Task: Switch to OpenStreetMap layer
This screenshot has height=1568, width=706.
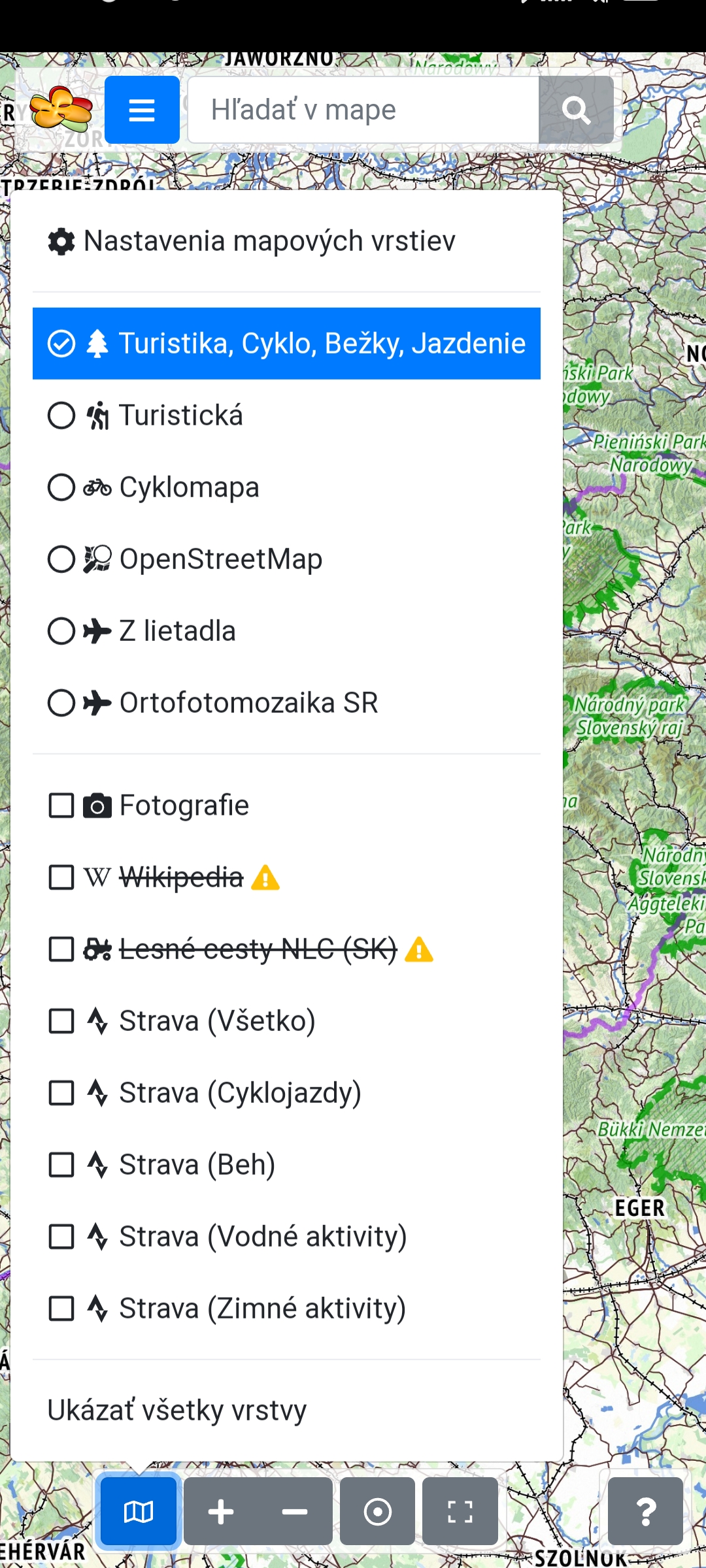Action: (220, 559)
